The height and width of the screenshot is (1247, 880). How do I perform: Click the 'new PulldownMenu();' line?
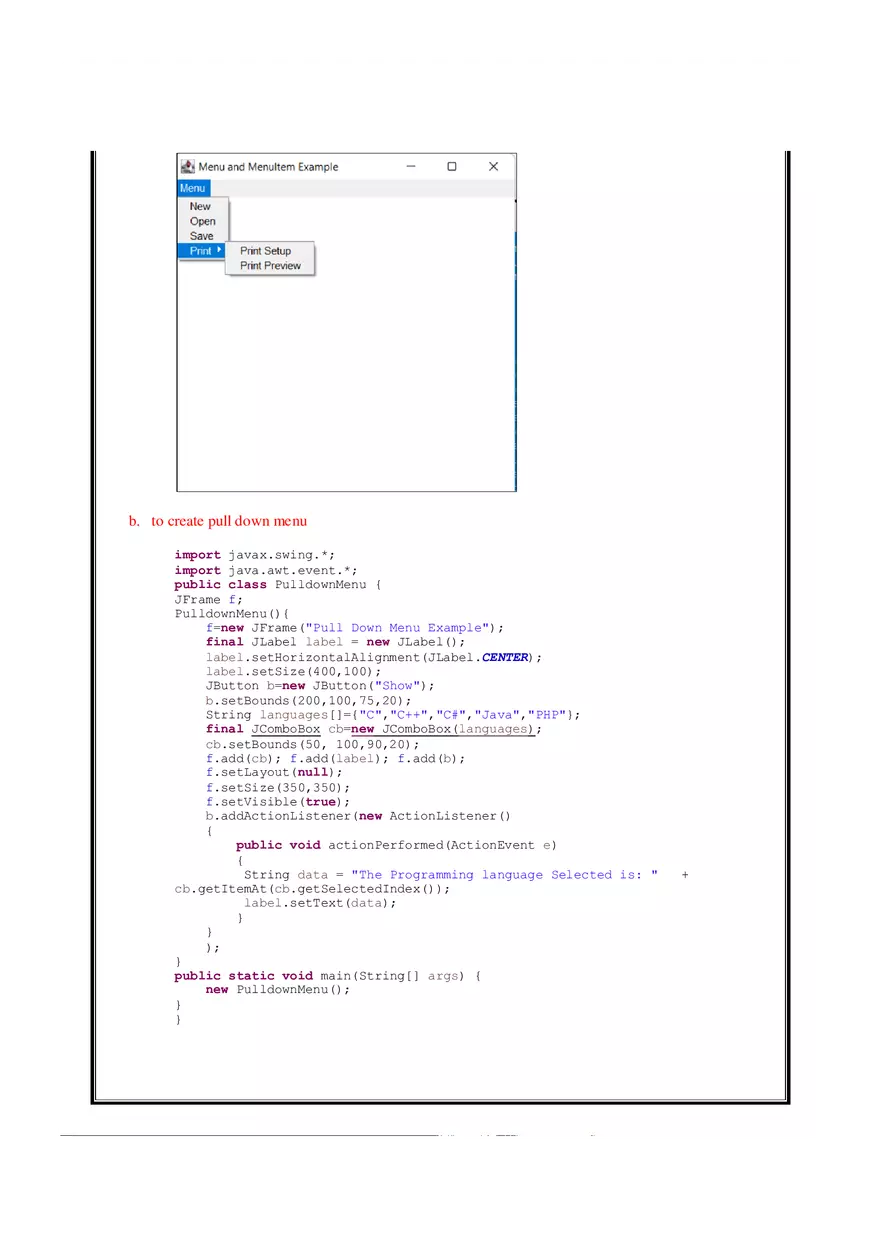278,990
